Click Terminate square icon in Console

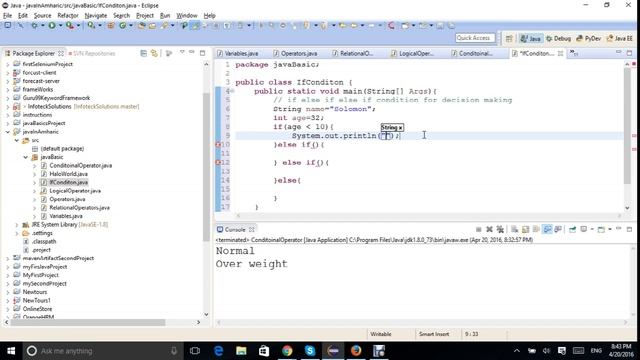[478, 229]
